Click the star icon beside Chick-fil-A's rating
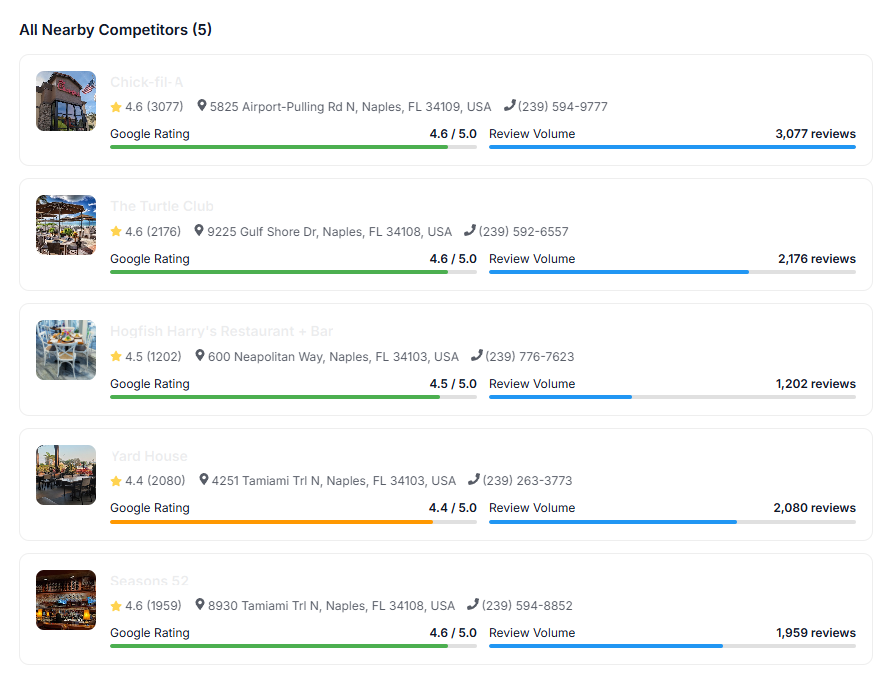This screenshot has height=675, width=893. tap(116, 107)
